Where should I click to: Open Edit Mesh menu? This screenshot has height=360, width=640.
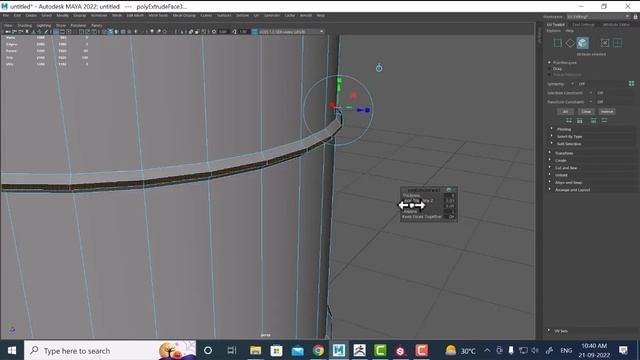pos(135,16)
